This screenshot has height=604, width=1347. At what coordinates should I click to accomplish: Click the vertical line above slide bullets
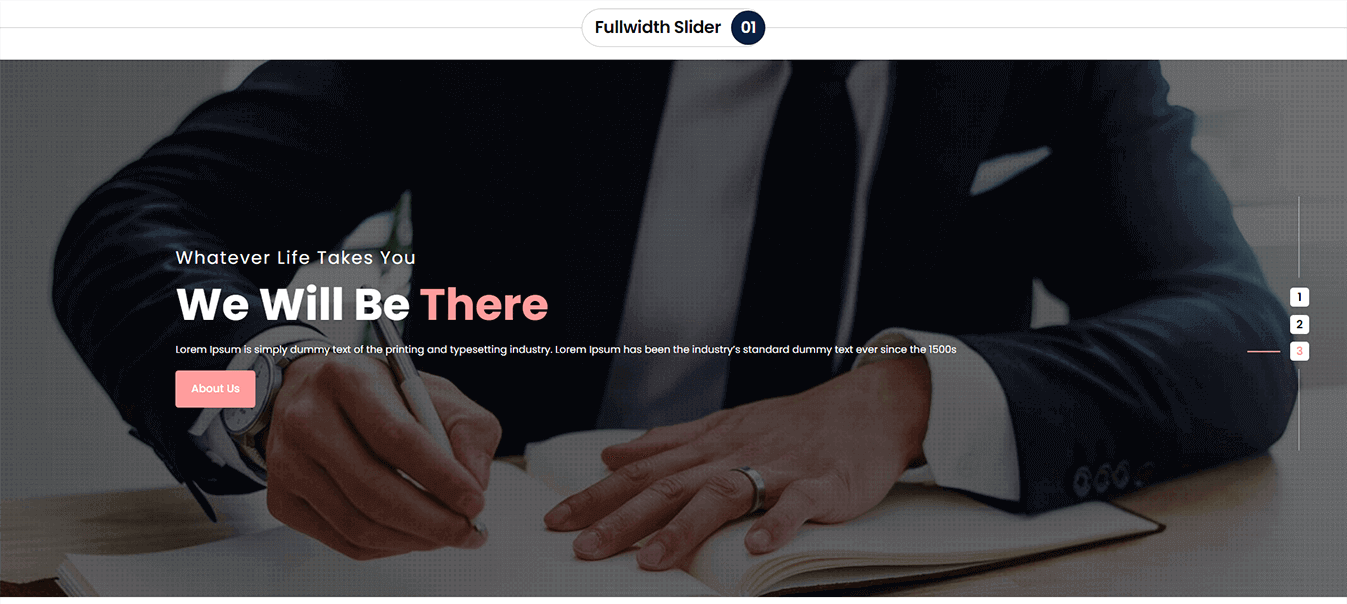1299,236
